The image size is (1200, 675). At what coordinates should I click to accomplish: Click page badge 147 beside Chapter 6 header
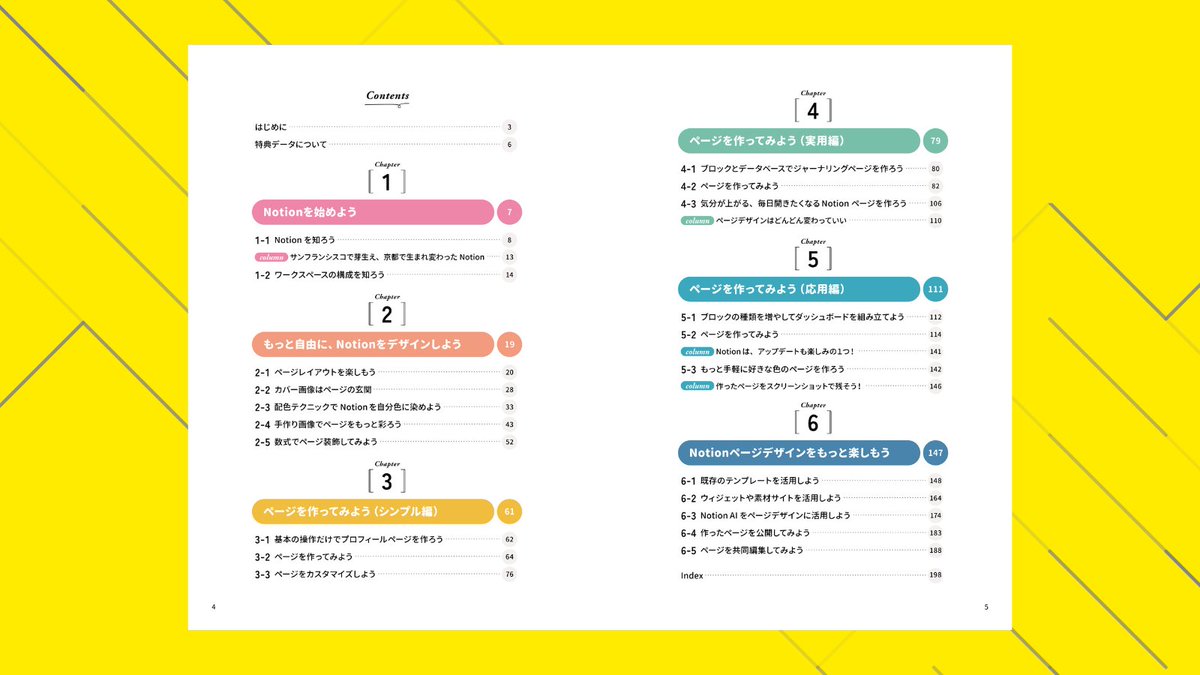[x=936, y=452]
